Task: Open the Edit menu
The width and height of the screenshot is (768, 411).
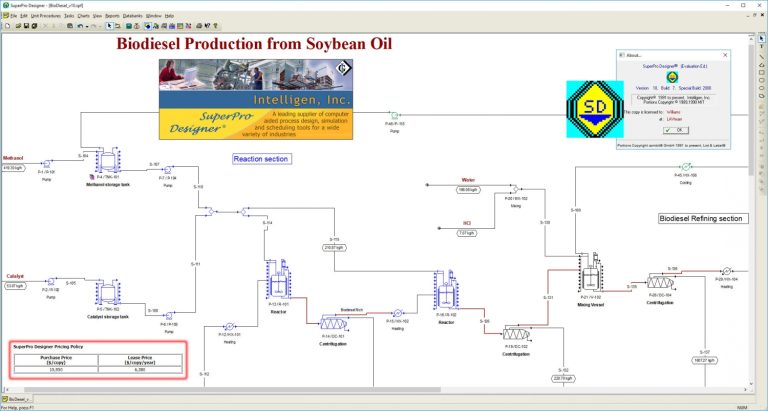Action: tap(24, 16)
